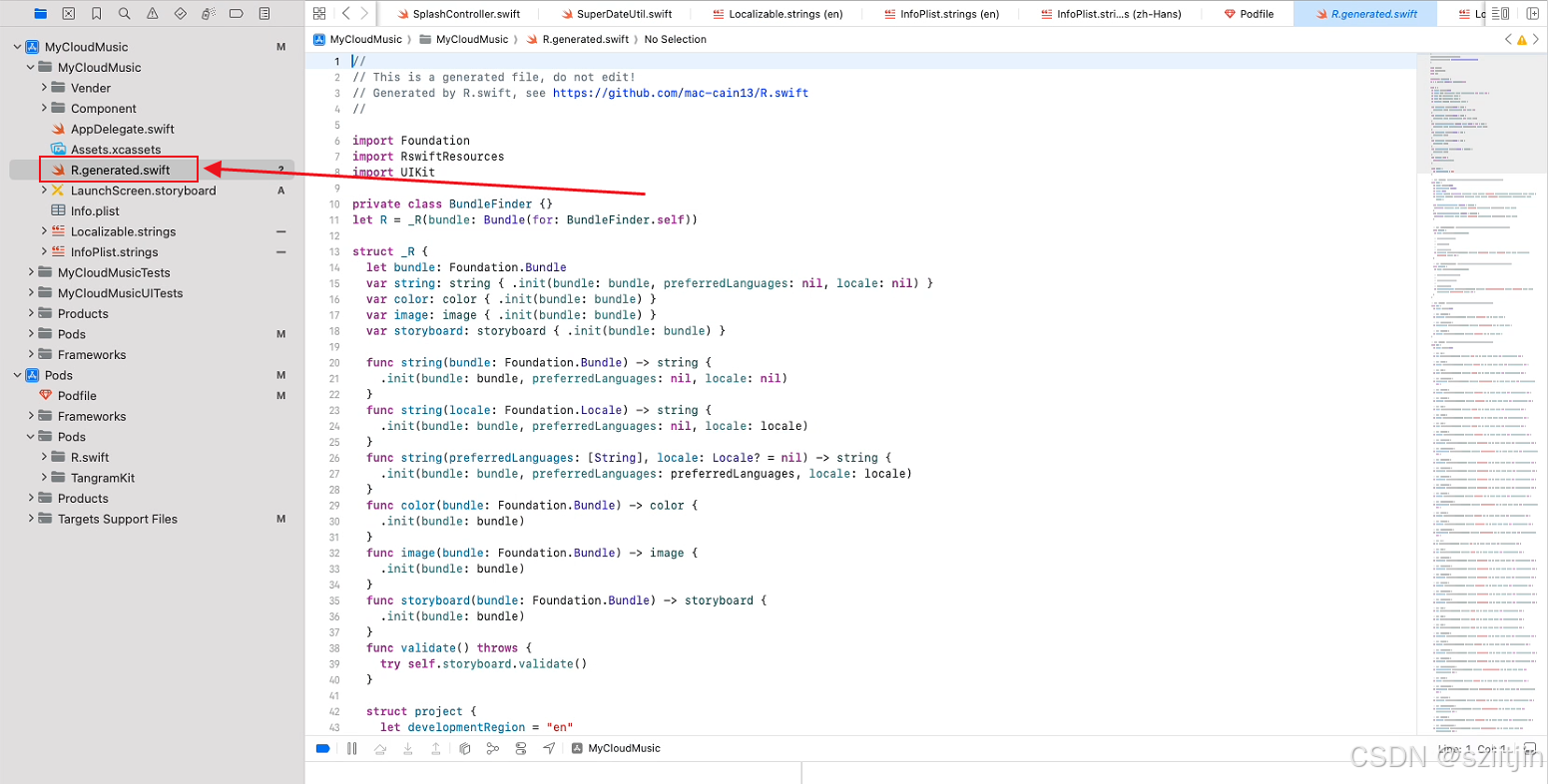
Task: Open the Podfile tab
Action: 1249,14
